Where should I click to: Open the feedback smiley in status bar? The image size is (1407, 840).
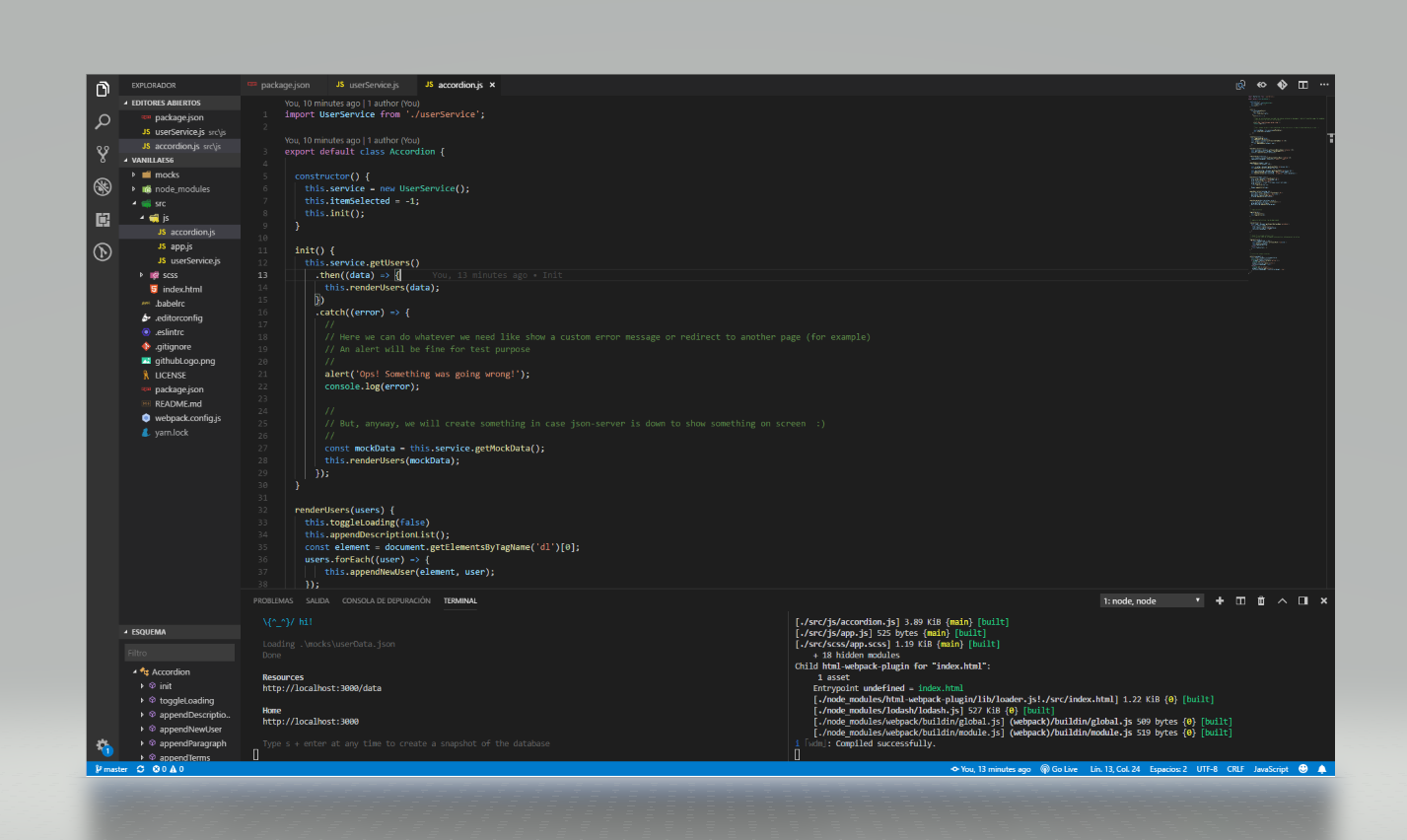pos(1303,769)
